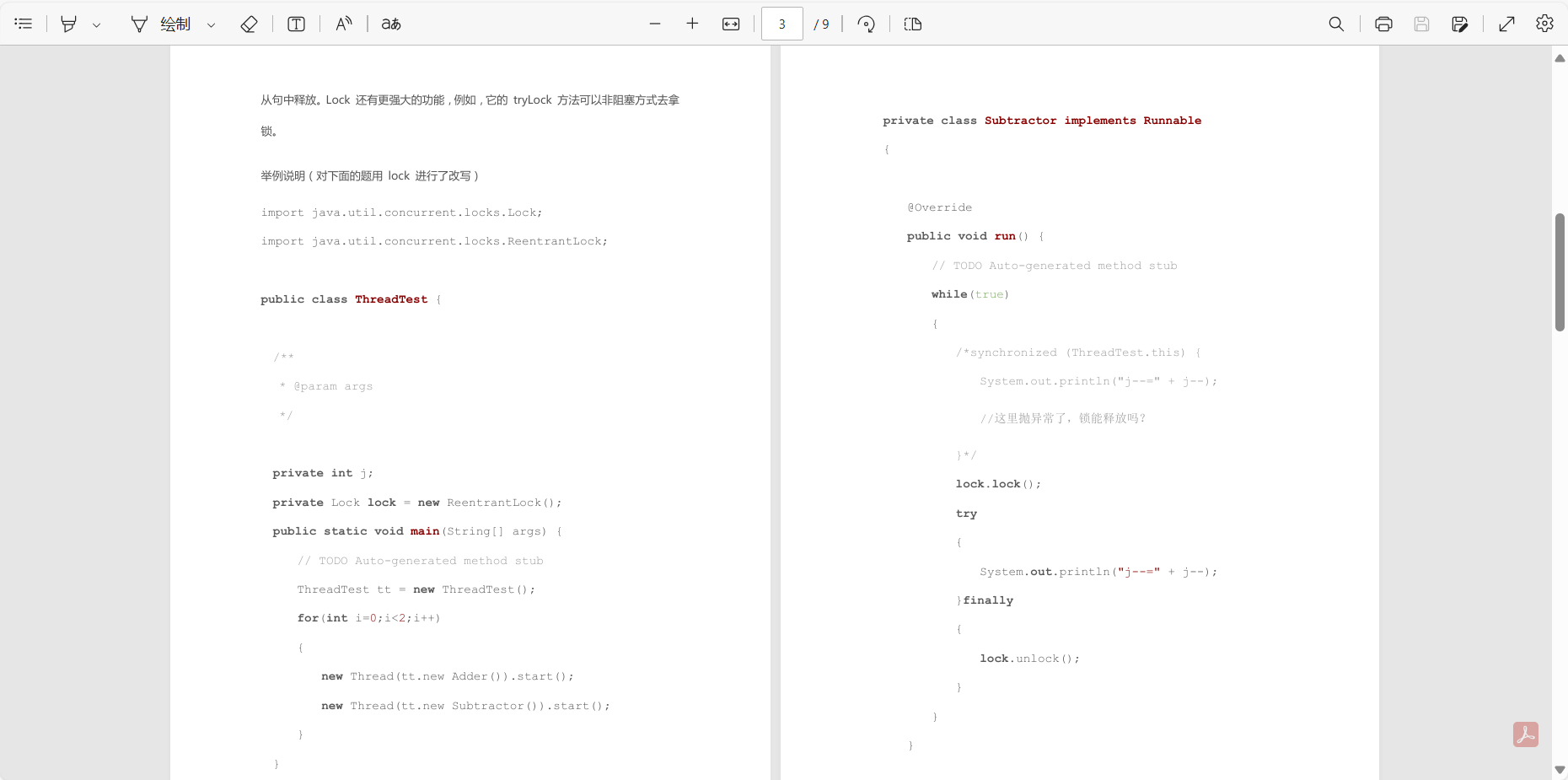
Task: Add a text box annotation
Action: (296, 24)
